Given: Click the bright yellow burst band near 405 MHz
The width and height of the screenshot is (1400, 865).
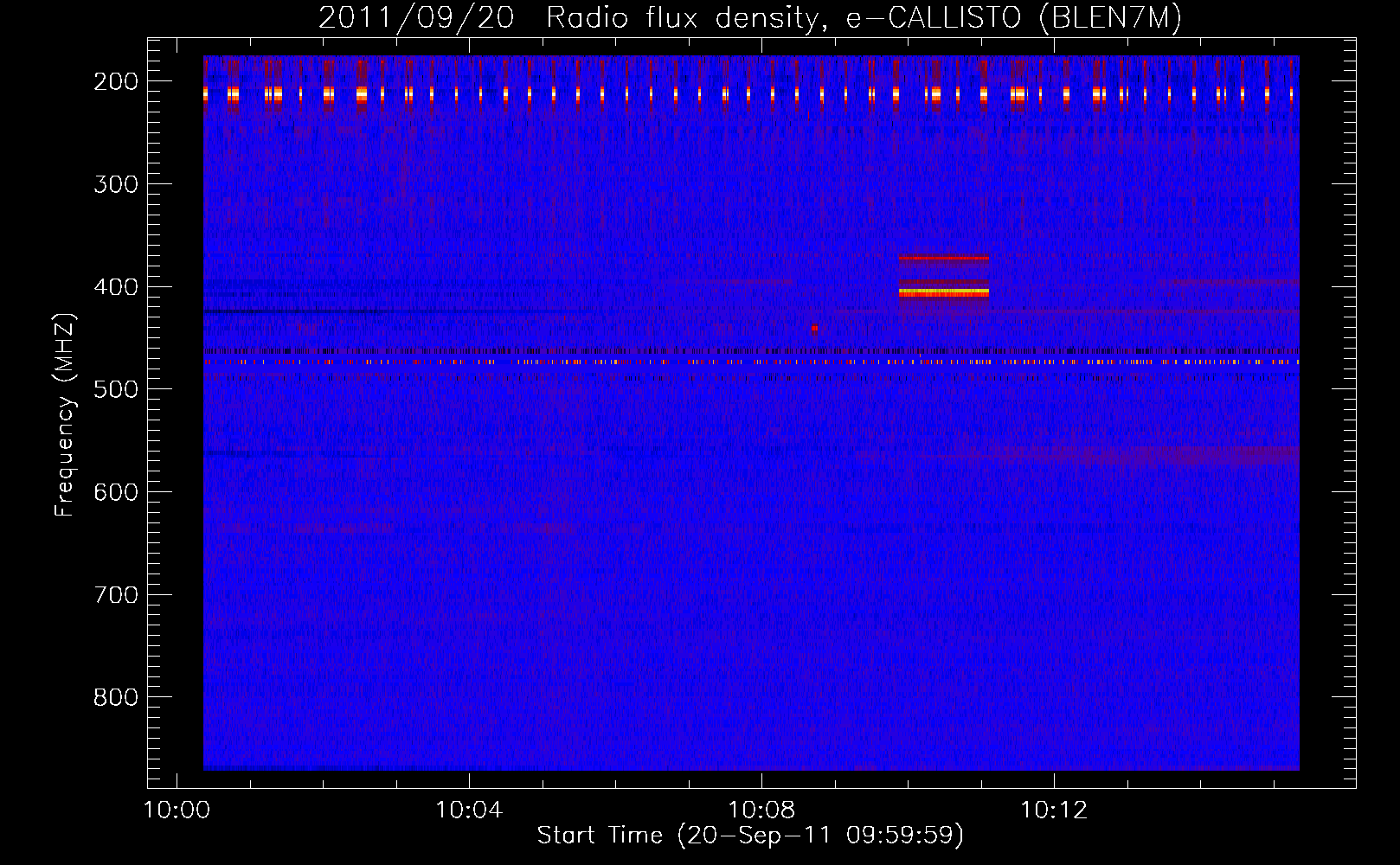Looking at the screenshot, I should pyautogui.click(x=943, y=293).
